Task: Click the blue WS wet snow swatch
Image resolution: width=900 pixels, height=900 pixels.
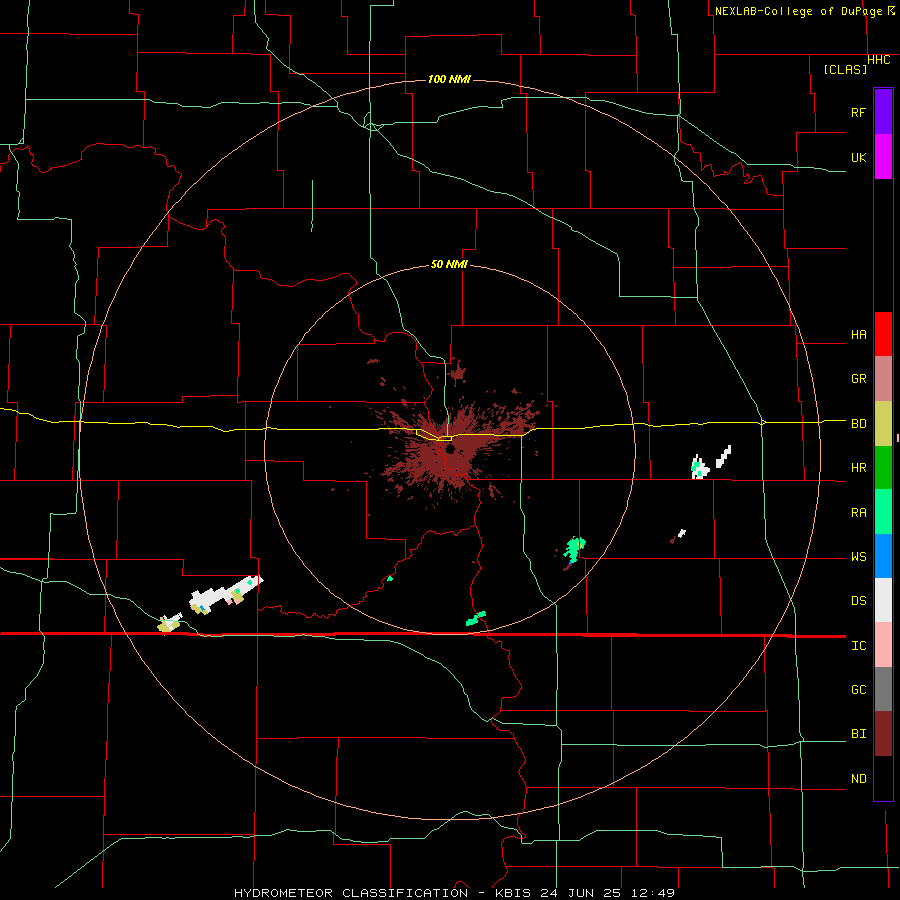Action: pyautogui.click(x=883, y=556)
